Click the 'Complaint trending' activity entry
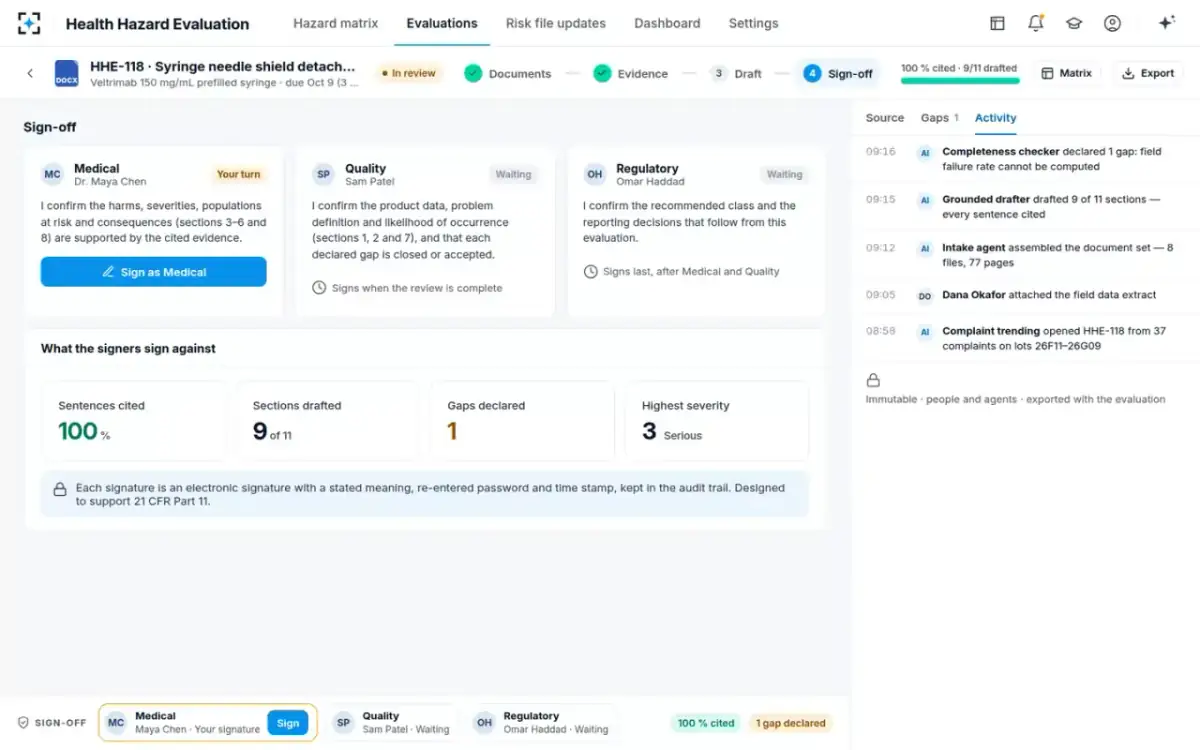The height and width of the screenshot is (750, 1200). (x=1026, y=338)
